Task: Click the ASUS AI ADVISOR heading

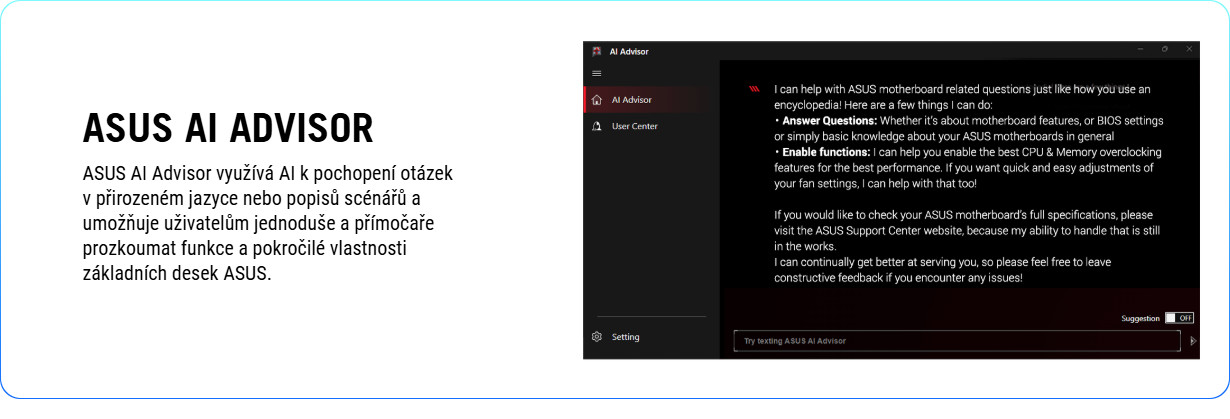Action: (x=228, y=129)
